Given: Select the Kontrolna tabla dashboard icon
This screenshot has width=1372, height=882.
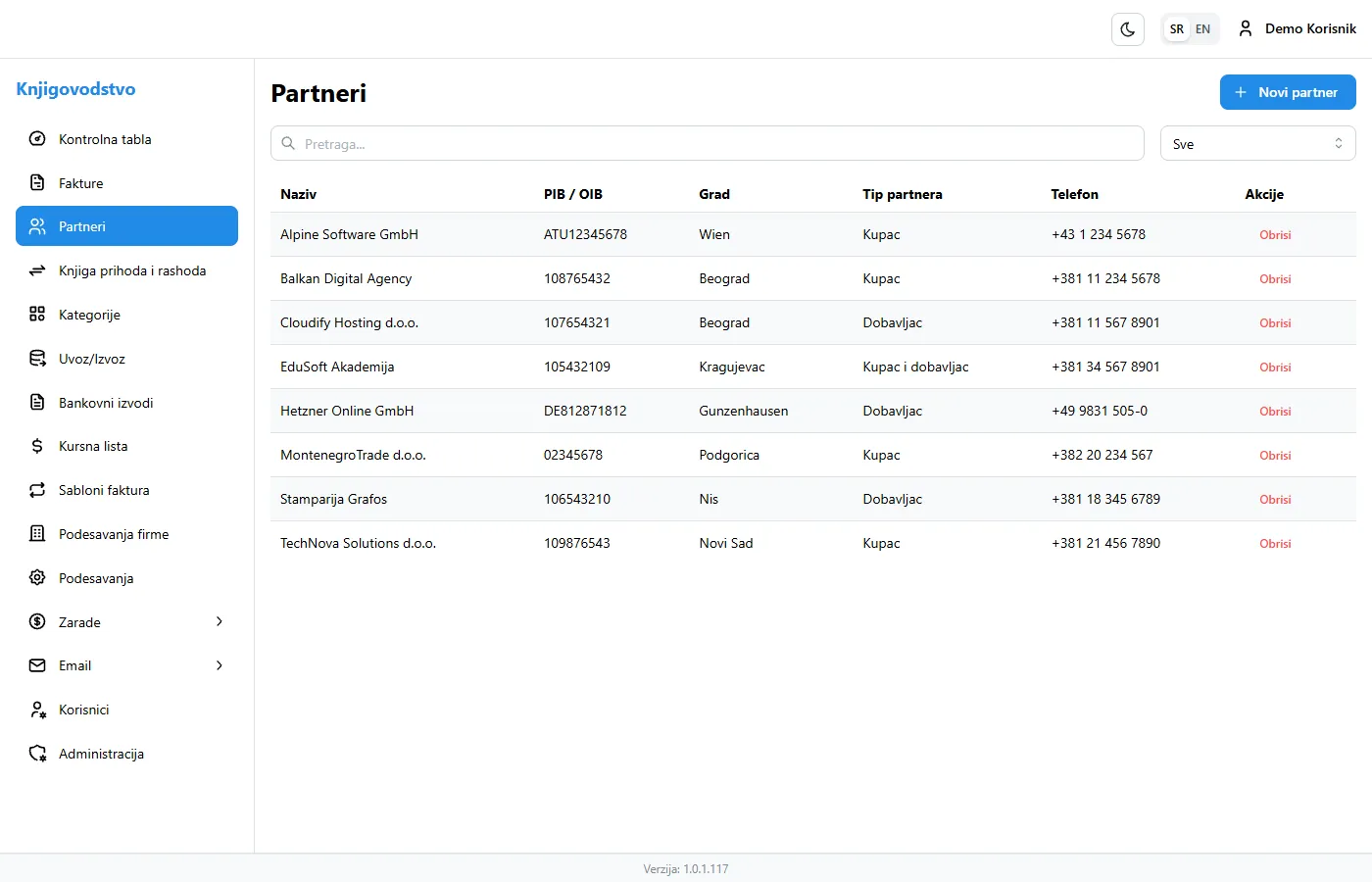Looking at the screenshot, I should click(x=36, y=139).
